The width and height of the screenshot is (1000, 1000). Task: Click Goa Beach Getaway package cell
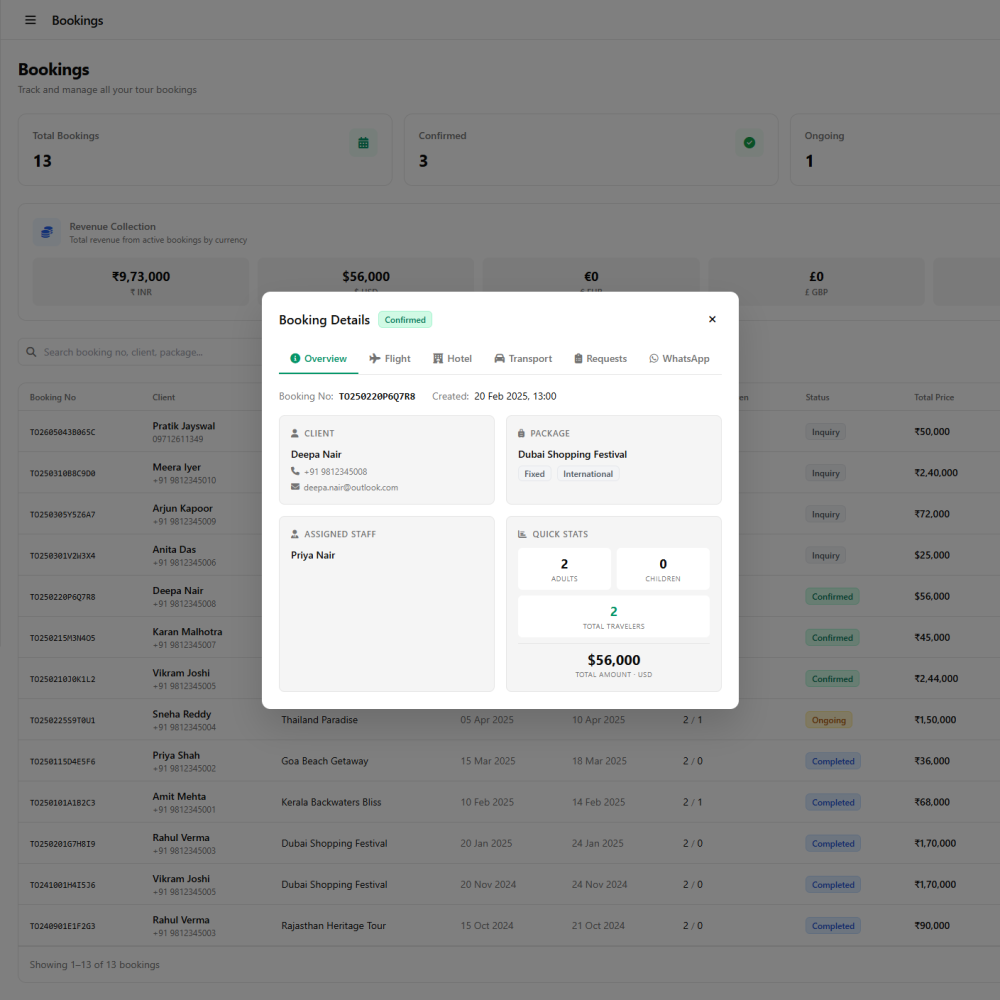pos(325,761)
